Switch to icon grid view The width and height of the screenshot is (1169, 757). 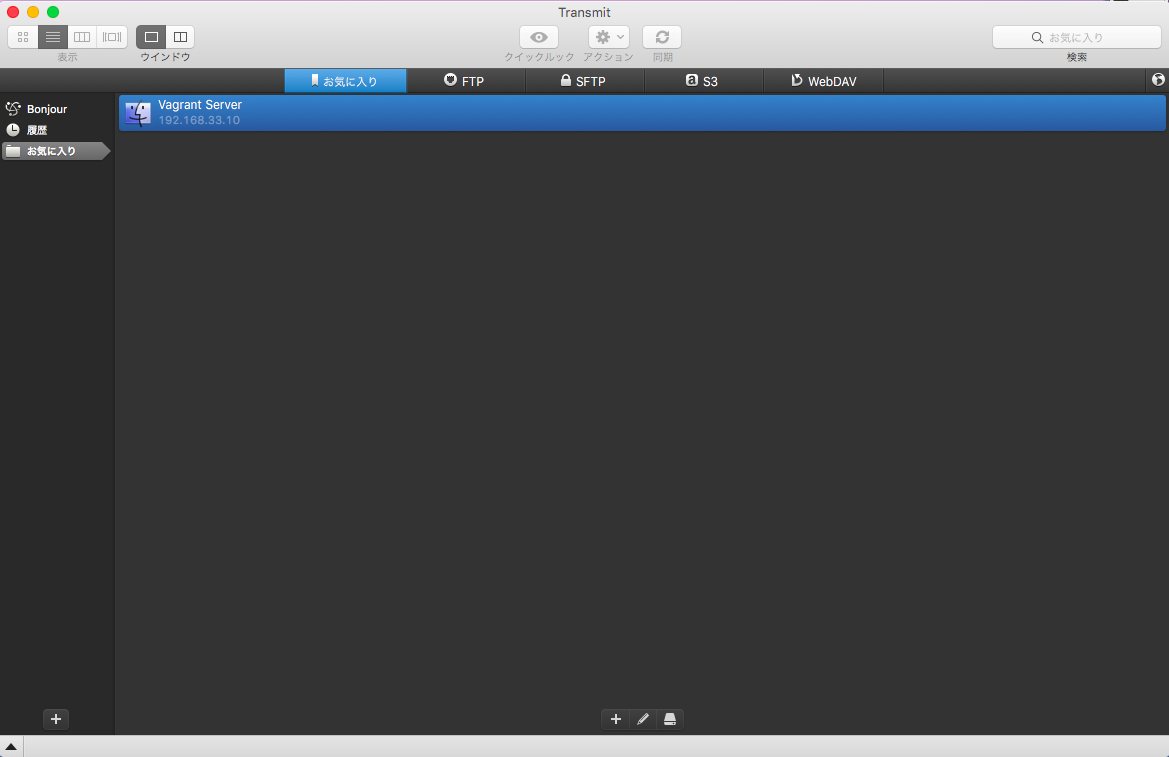click(23, 37)
